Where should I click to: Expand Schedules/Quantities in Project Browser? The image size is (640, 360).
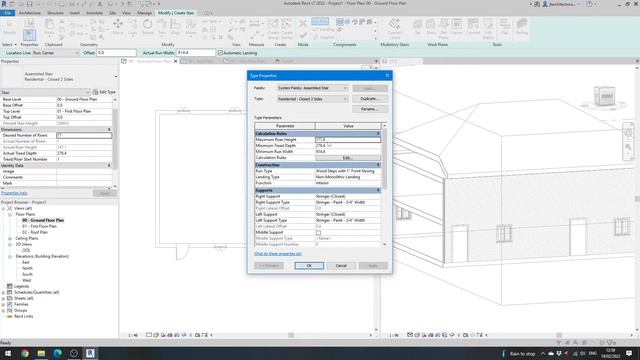4,292
